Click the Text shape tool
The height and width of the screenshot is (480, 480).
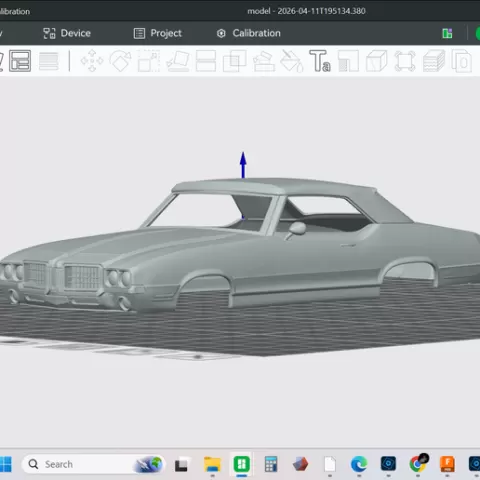[320, 61]
